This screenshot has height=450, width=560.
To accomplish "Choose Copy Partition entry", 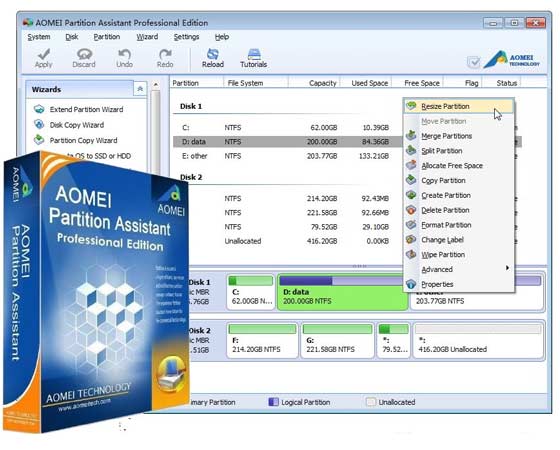I will point(459,180).
